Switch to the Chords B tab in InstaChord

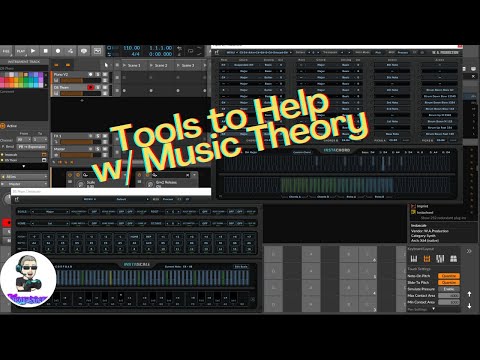[x=322, y=197]
